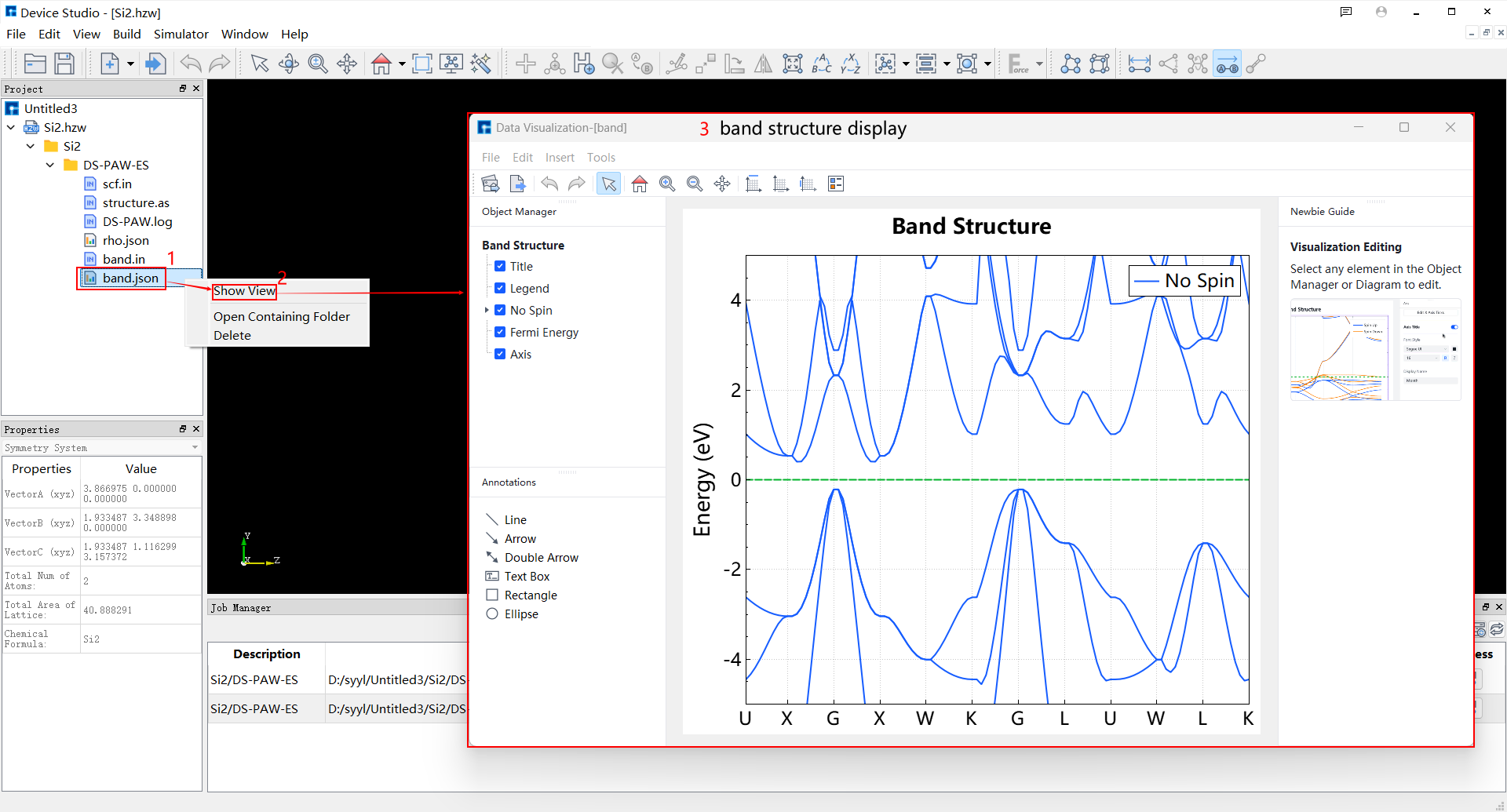Click the Home view icon in main toolbar
Screen dimensions: 1507x812
tap(381, 64)
